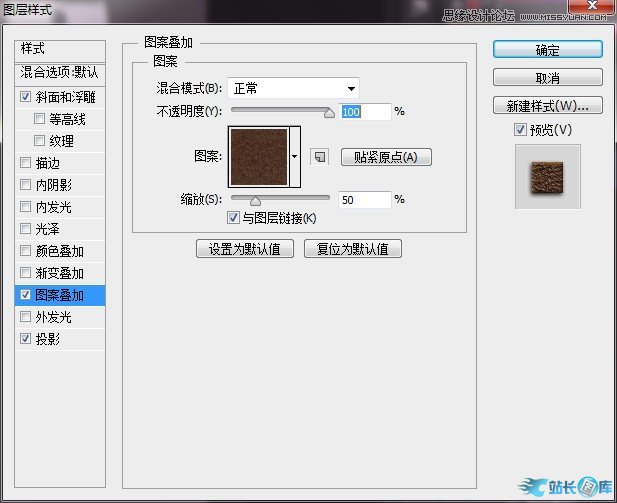This screenshot has width=617, height=503.
Task: Click the brown pattern swatch thumbnail
Action: pos(258,157)
